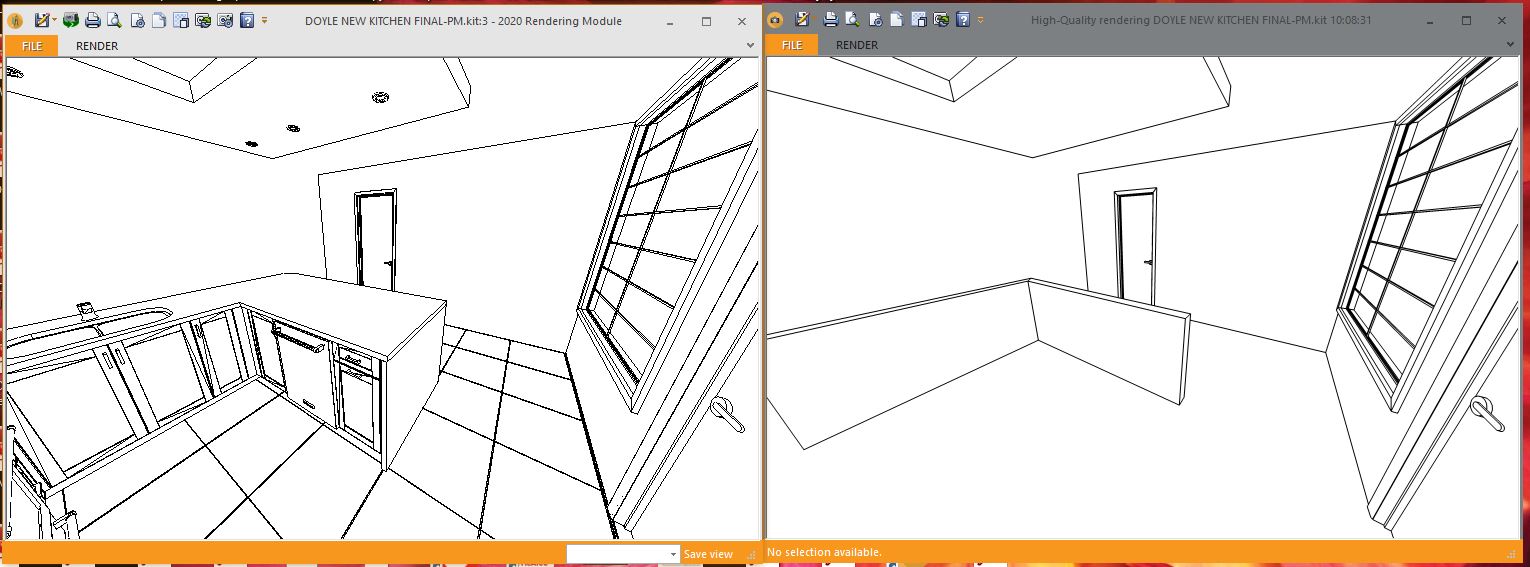
Task: Expand Quick Access Toolbar customize arrow in left window
Action: coord(264,20)
